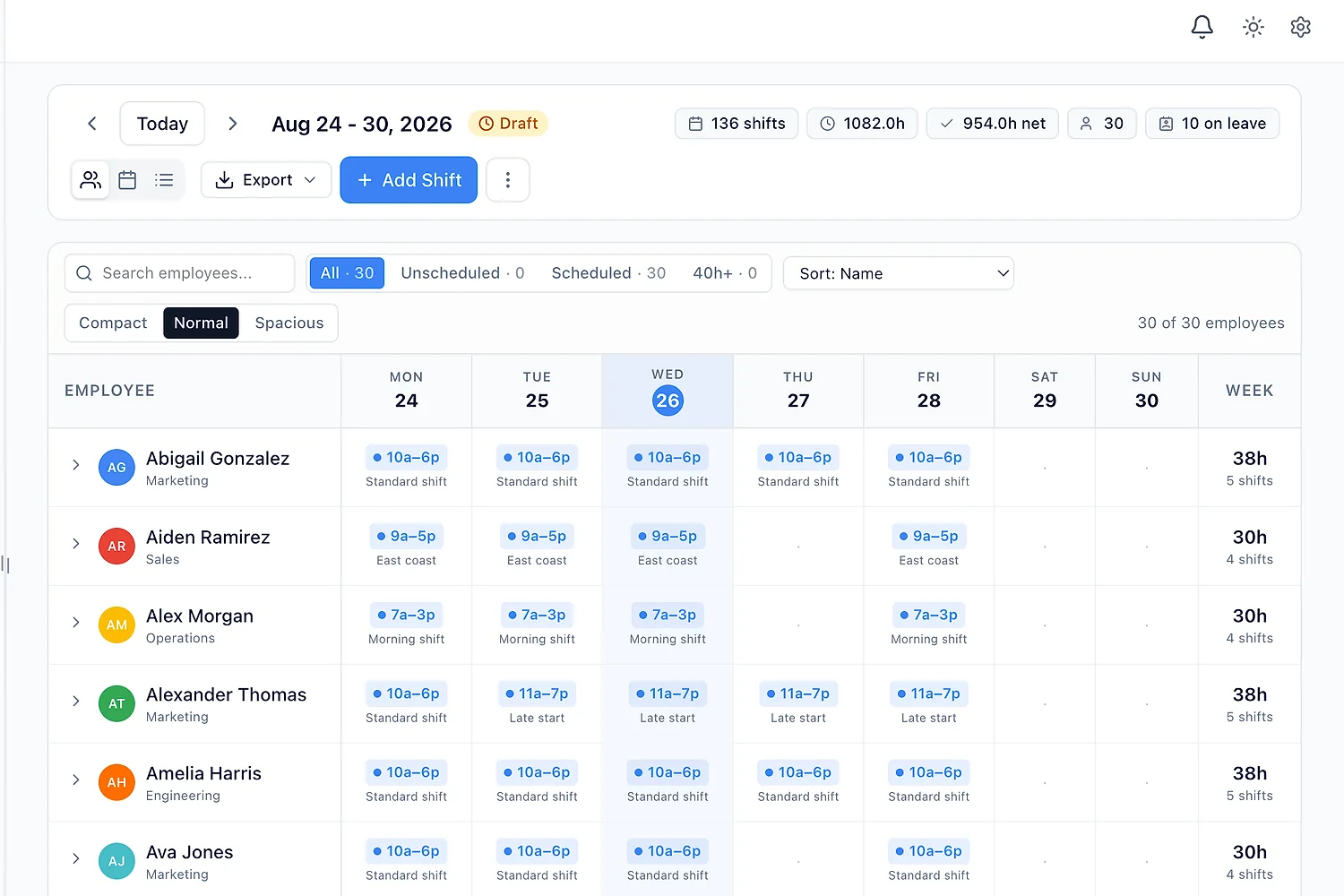This screenshot has width=1344, height=896.
Task: Click the 136 shifts stat chip
Action: point(737,124)
